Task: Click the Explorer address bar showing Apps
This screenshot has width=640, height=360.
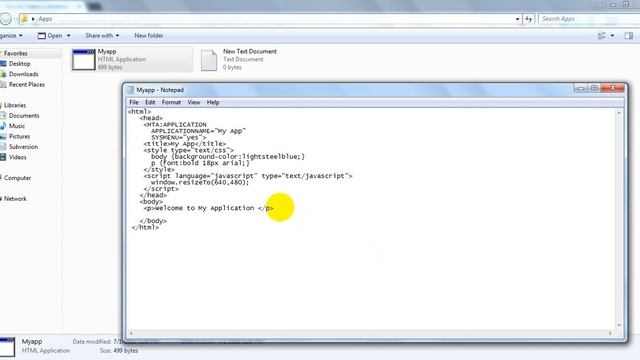Action: (x=269, y=19)
